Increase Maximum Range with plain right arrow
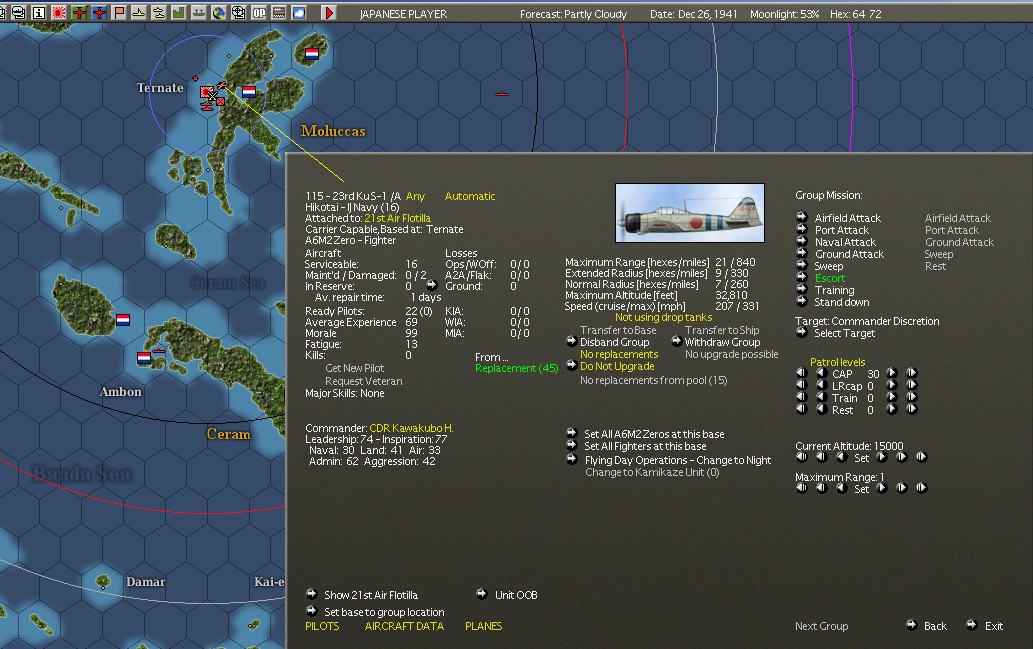 (x=881, y=488)
